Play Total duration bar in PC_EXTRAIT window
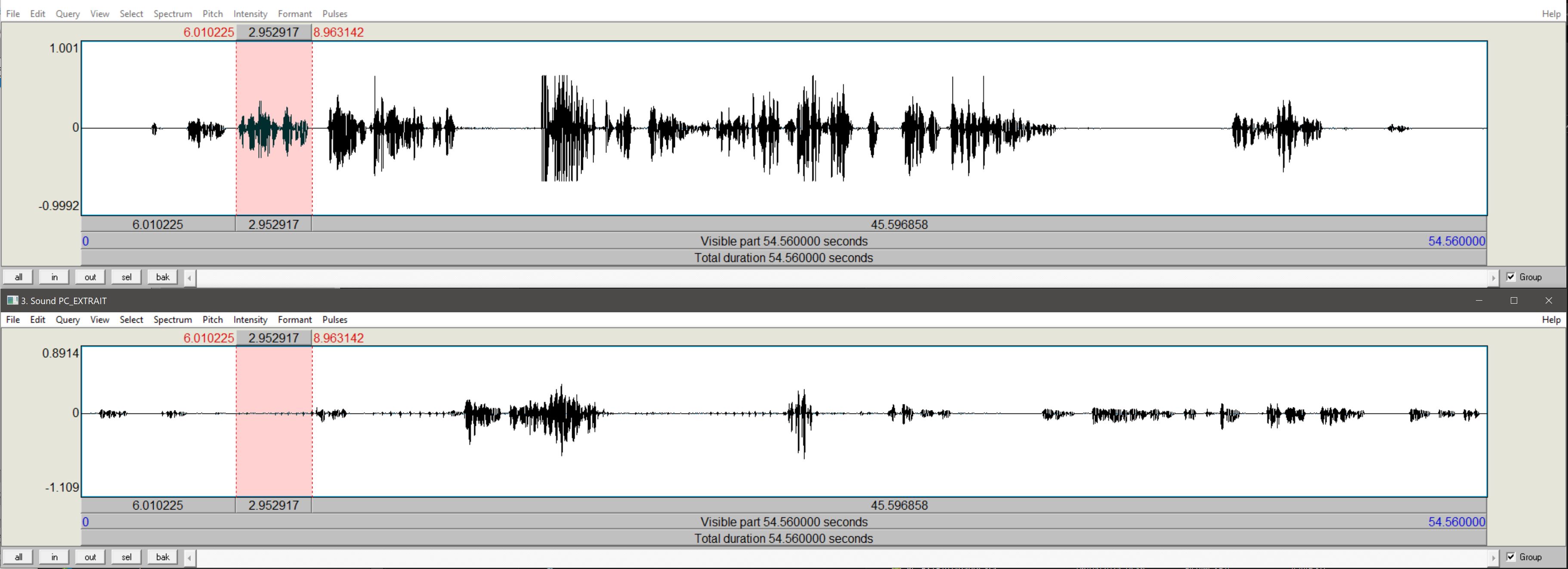This screenshot has height=569, width=1568. [784, 538]
